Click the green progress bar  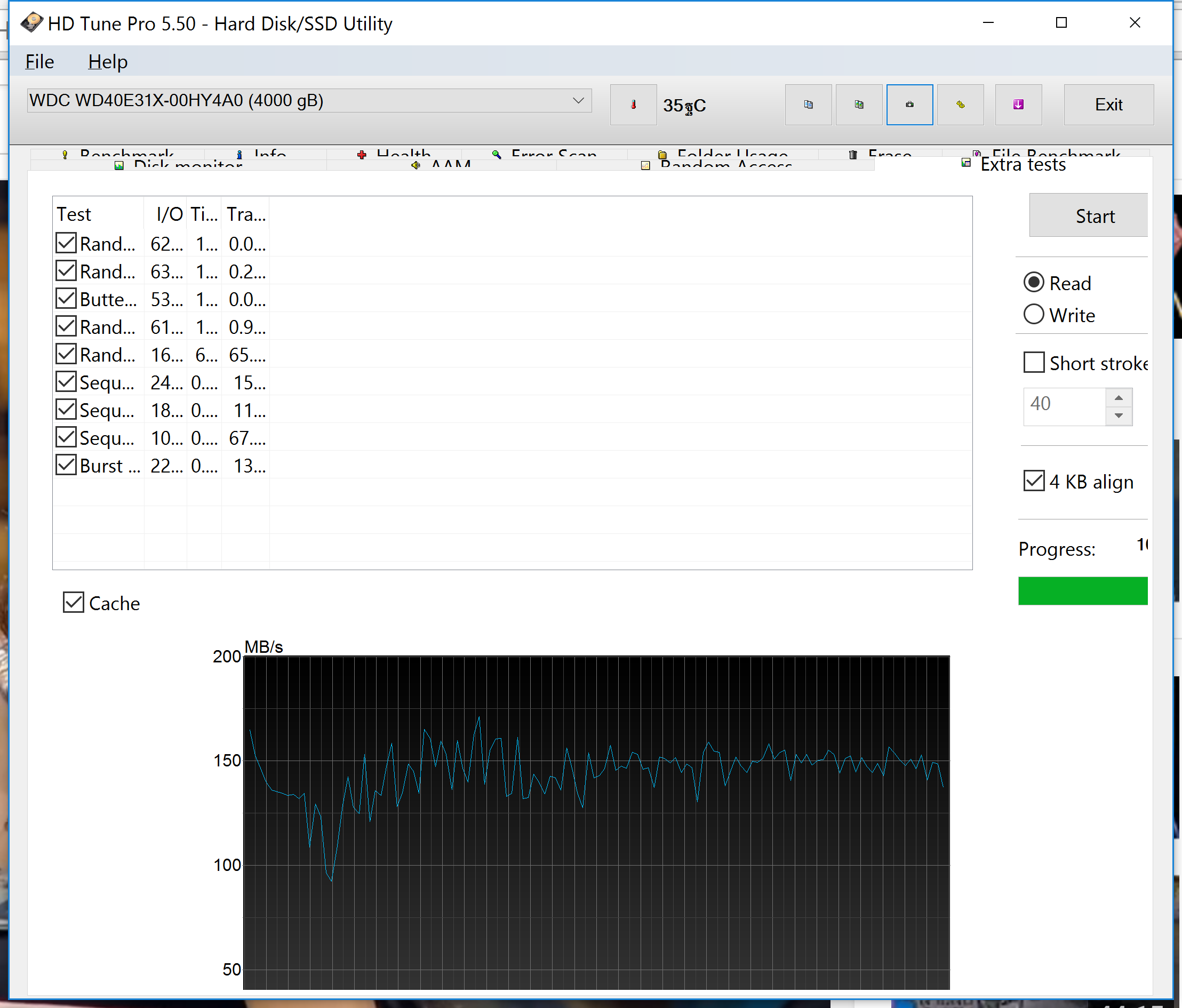coord(1083,591)
